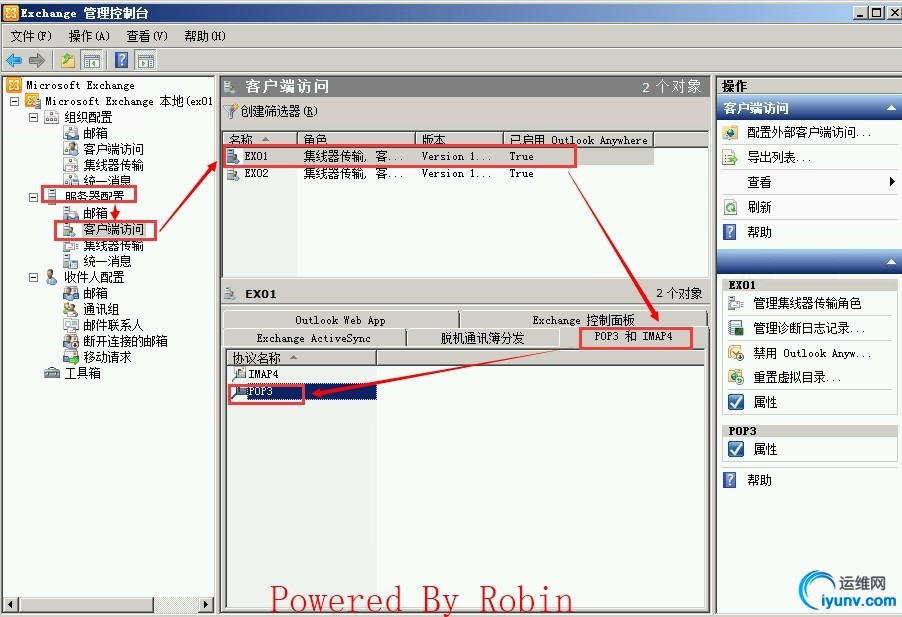
Task: Click the blue Help toolbar icon
Action: click(x=121, y=60)
